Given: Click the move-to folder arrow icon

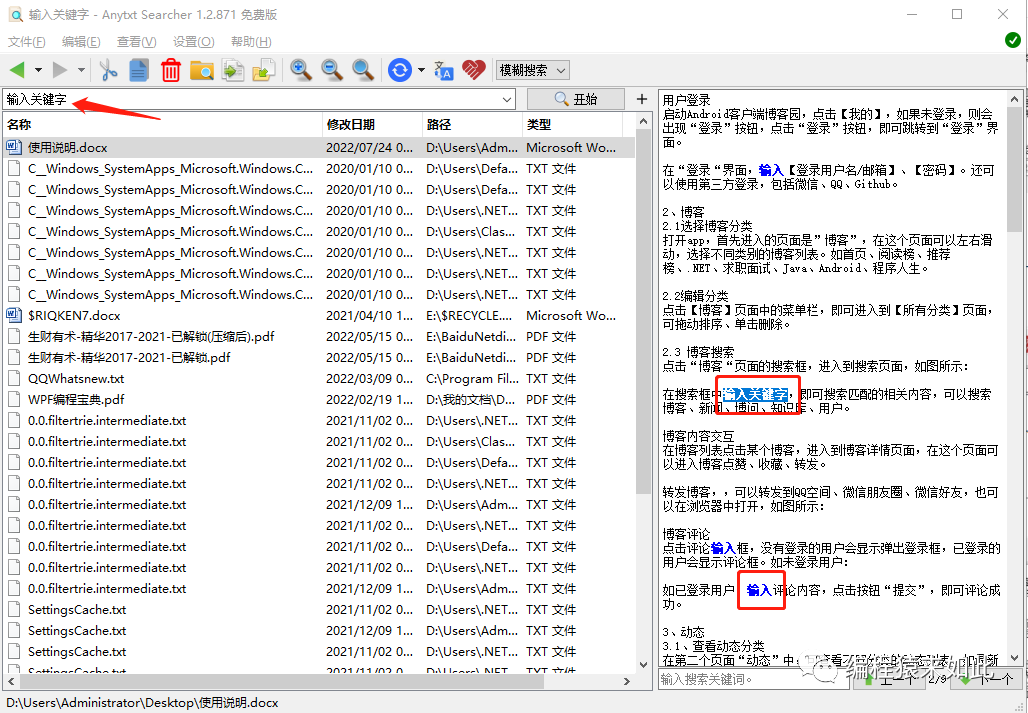Looking at the screenshot, I should pos(264,69).
